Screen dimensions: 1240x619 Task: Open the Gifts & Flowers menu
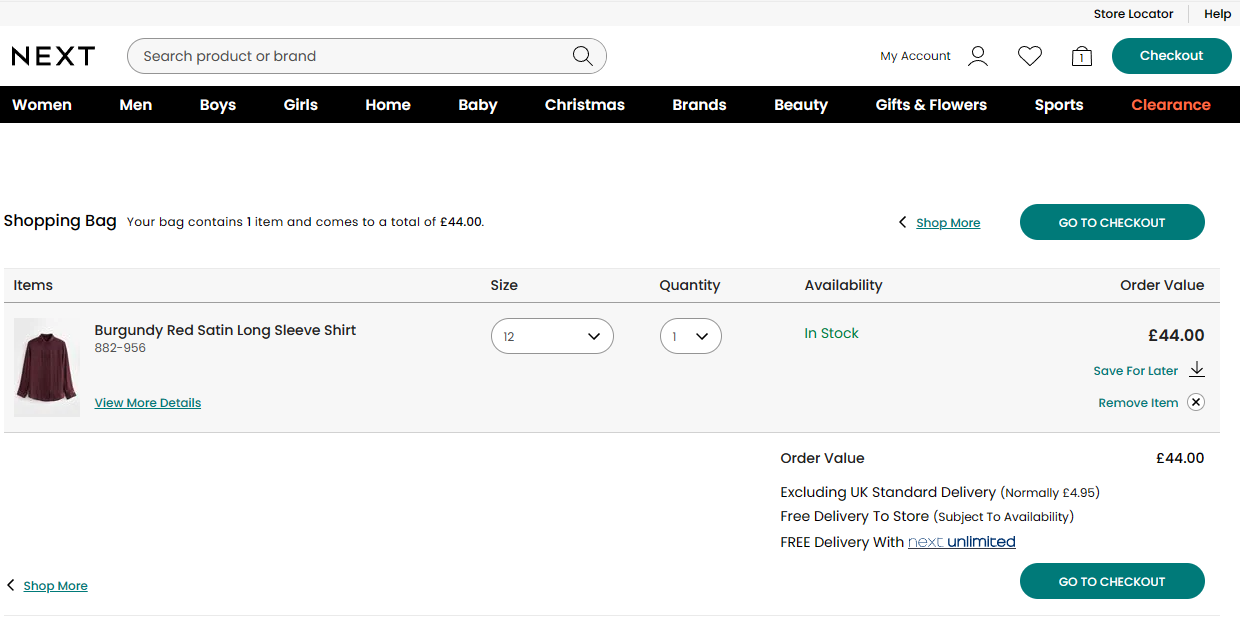pos(930,105)
